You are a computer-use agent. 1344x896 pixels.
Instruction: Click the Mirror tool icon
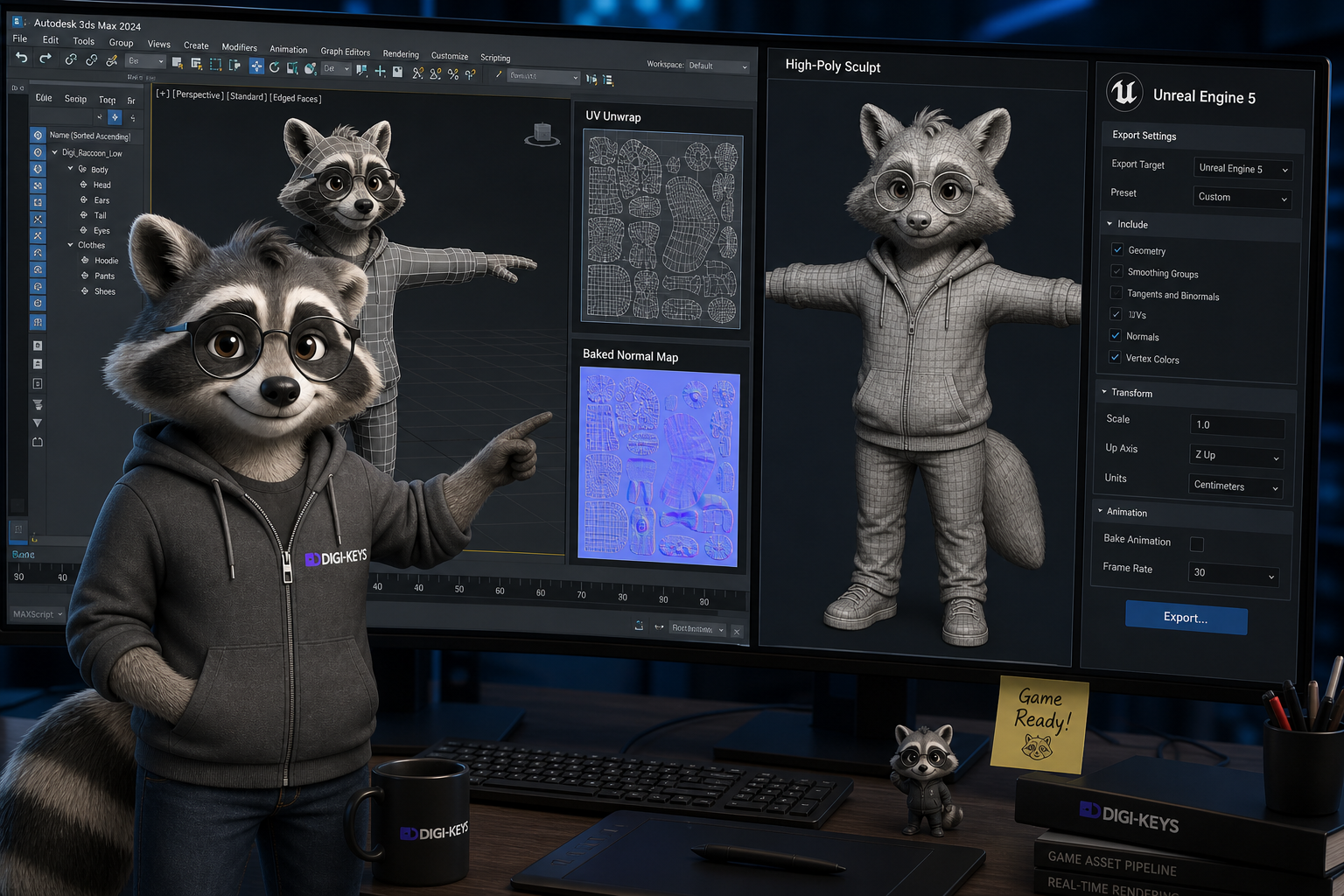[591, 79]
